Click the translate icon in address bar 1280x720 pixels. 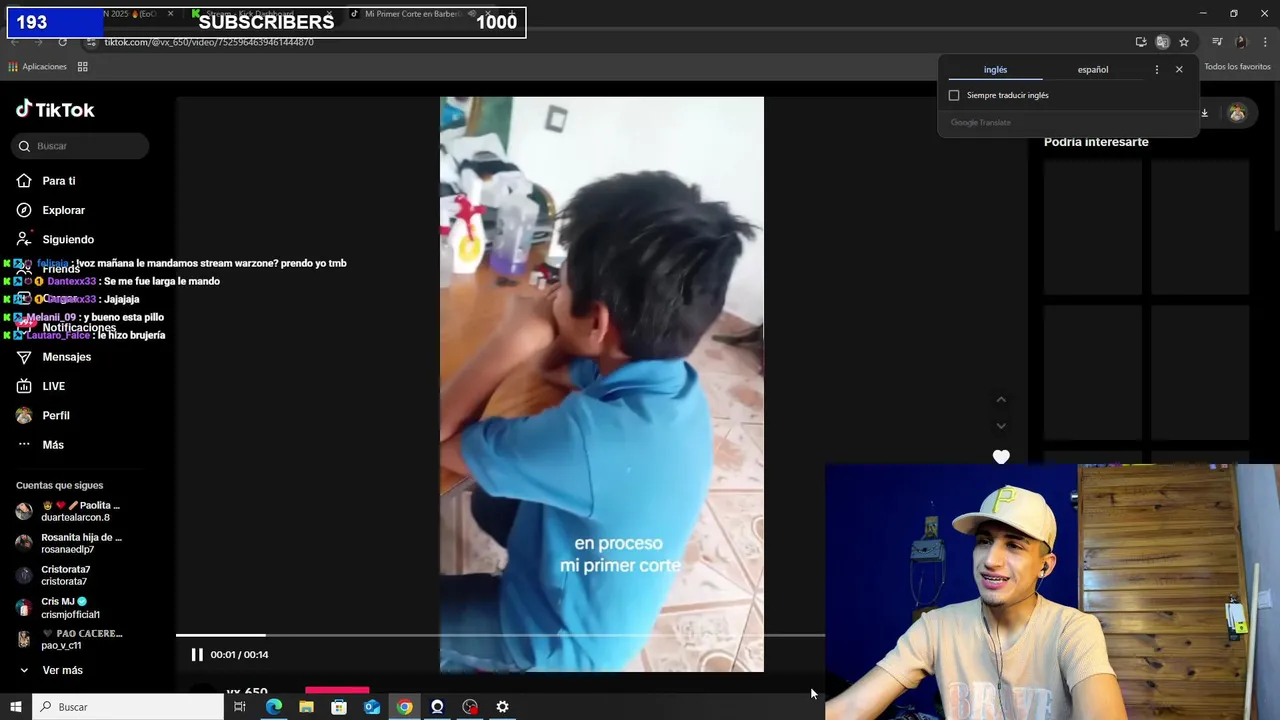coord(1162,42)
